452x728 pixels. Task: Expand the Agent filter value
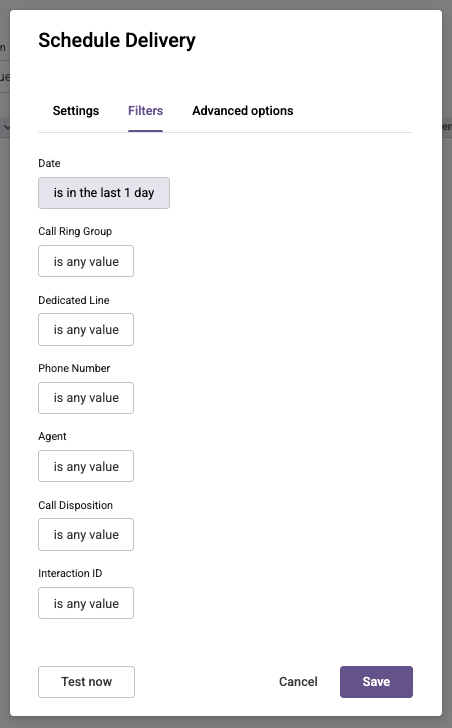(x=86, y=466)
